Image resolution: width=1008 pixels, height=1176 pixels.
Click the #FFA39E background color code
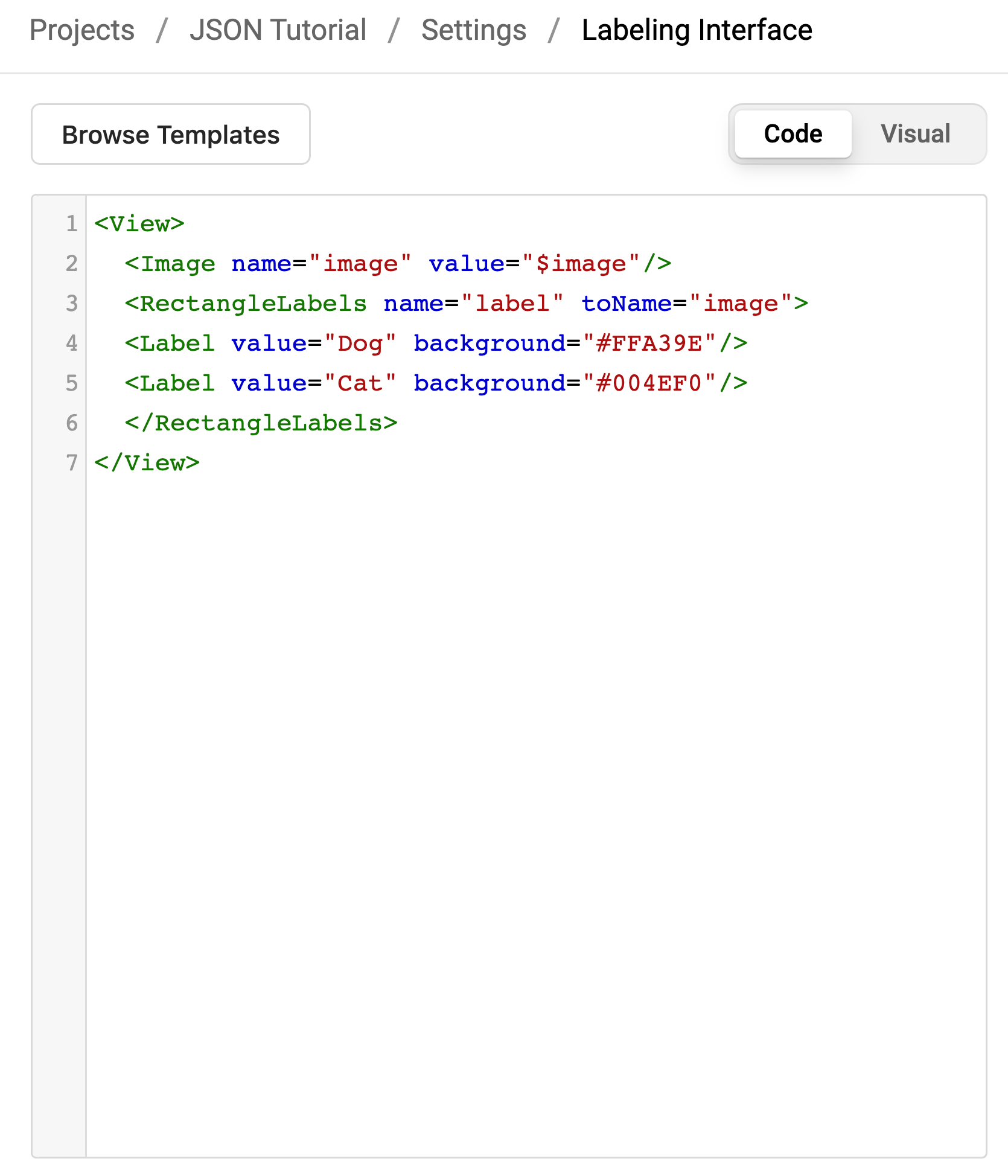click(649, 344)
